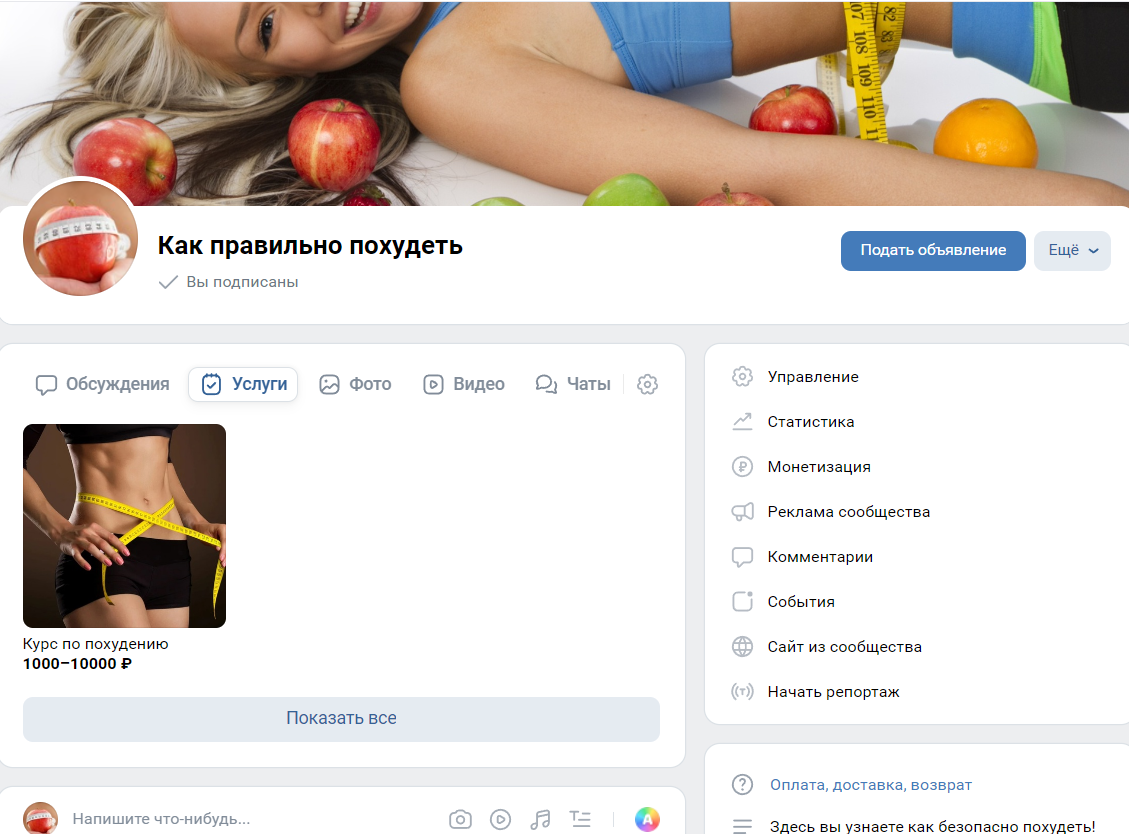Click the Показать все button
Image resolution: width=1129 pixels, height=834 pixels.
[x=341, y=718]
